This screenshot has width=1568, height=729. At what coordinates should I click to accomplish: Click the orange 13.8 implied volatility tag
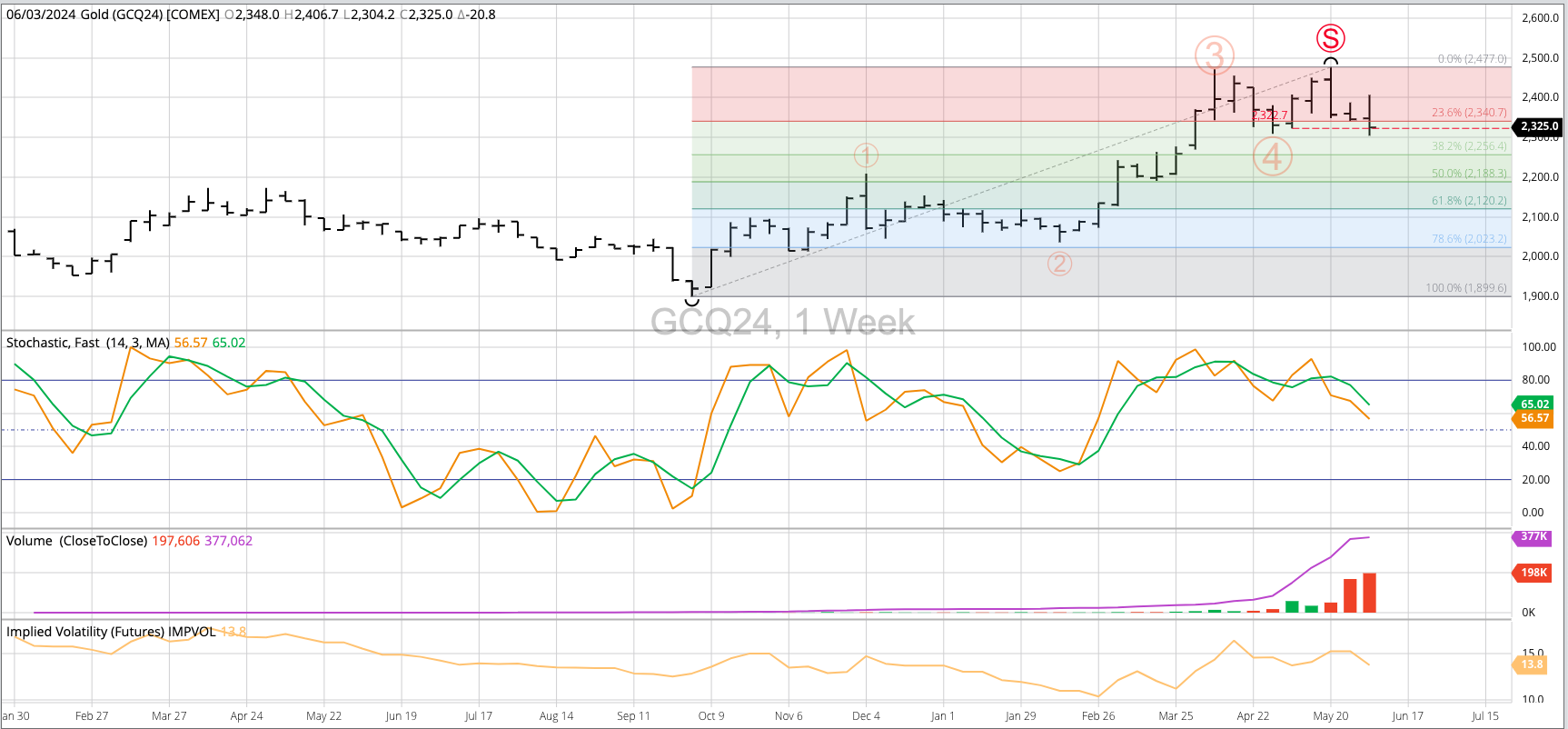pyautogui.click(x=1532, y=664)
